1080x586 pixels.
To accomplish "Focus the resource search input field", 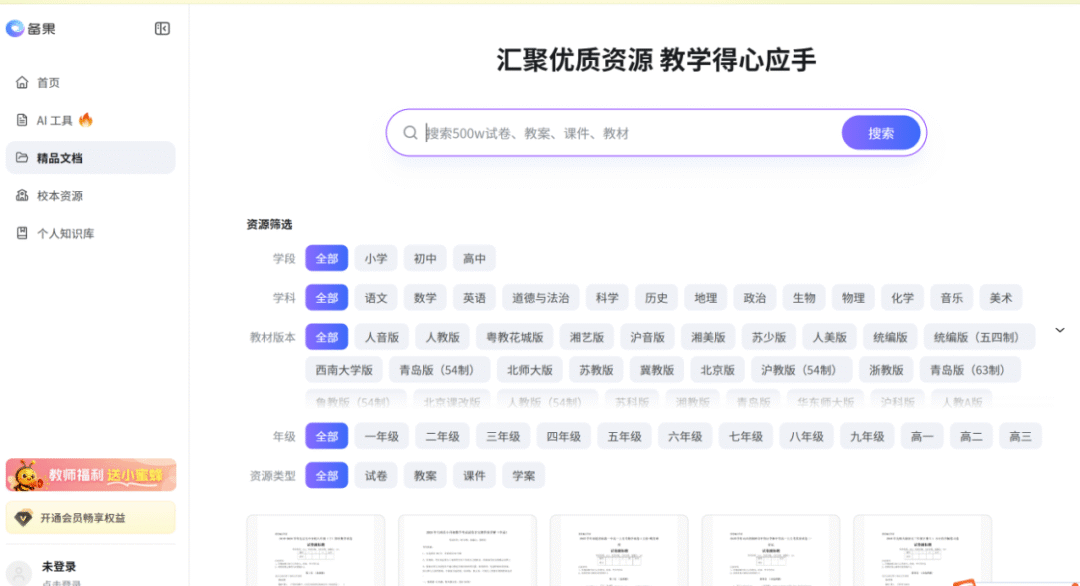I will click(x=630, y=133).
